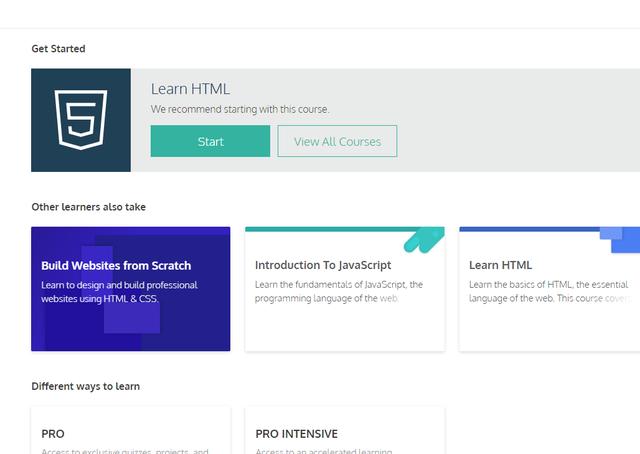Open the Build Websites from Scratch card
Image resolution: width=640 pixels, height=454 pixels.
click(x=131, y=289)
